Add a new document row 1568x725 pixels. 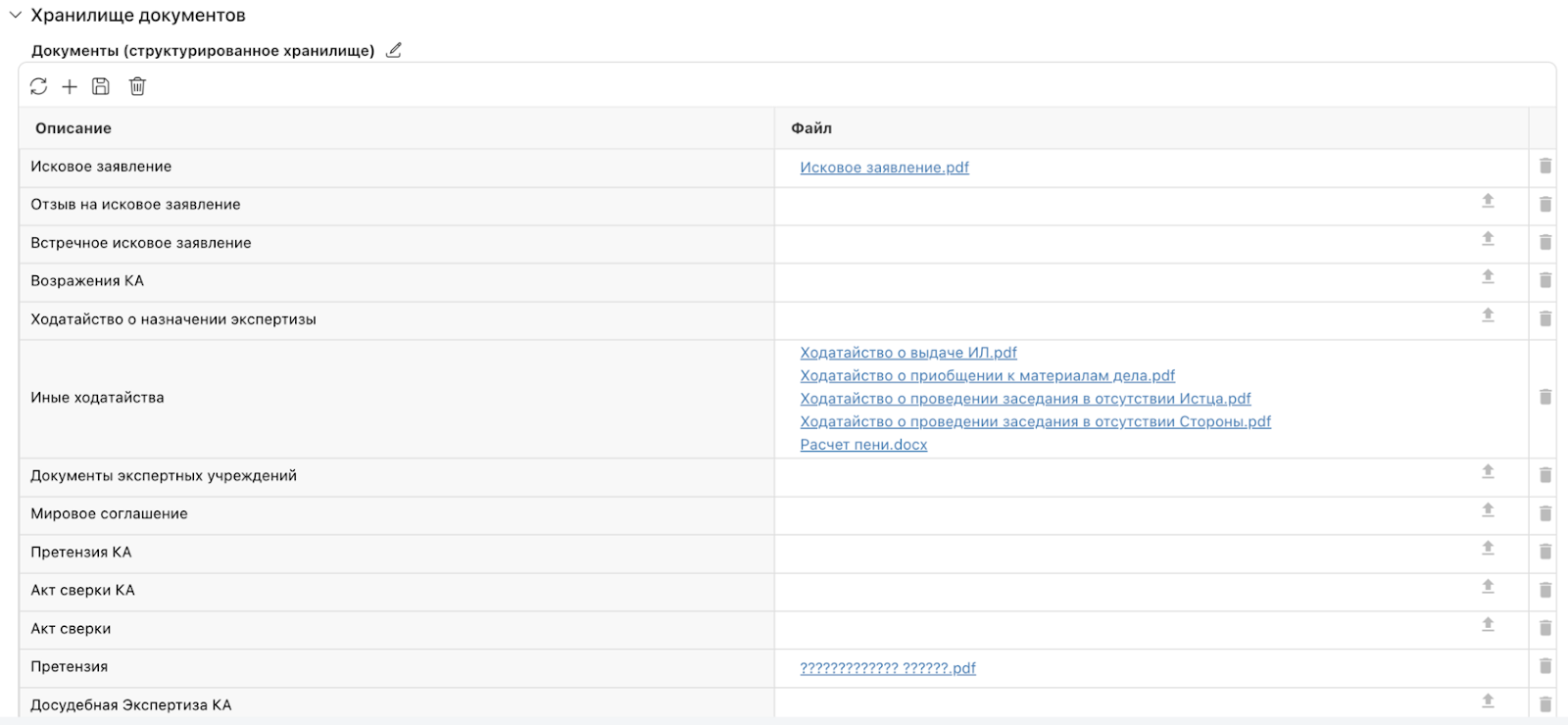[x=70, y=86]
